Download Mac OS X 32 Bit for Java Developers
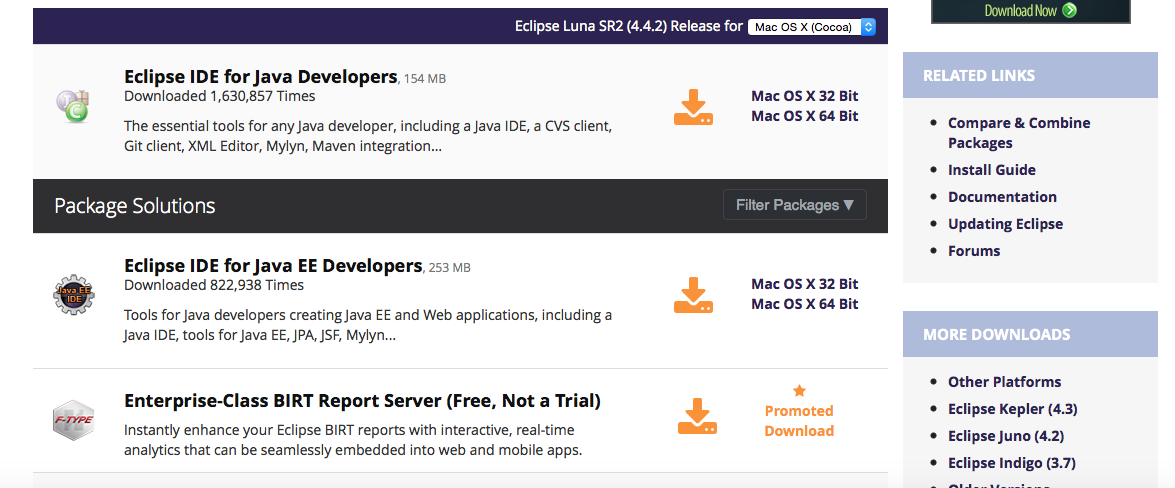This screenshot has width=1175, height=488. [x=805, y=96]
